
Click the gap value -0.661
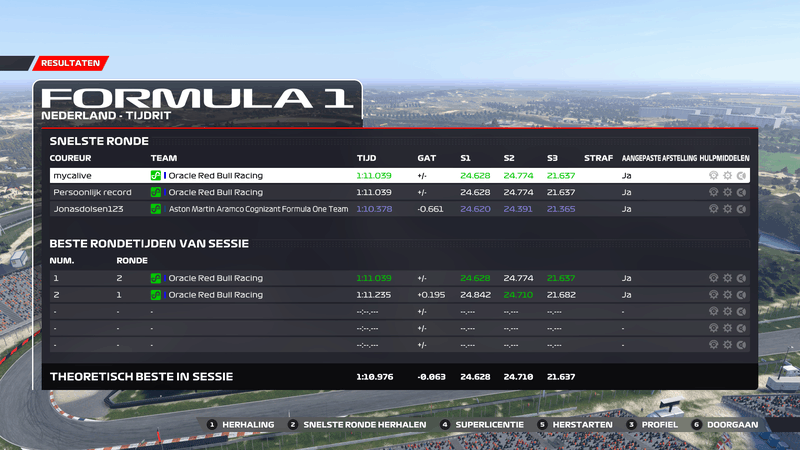(430, 209)
